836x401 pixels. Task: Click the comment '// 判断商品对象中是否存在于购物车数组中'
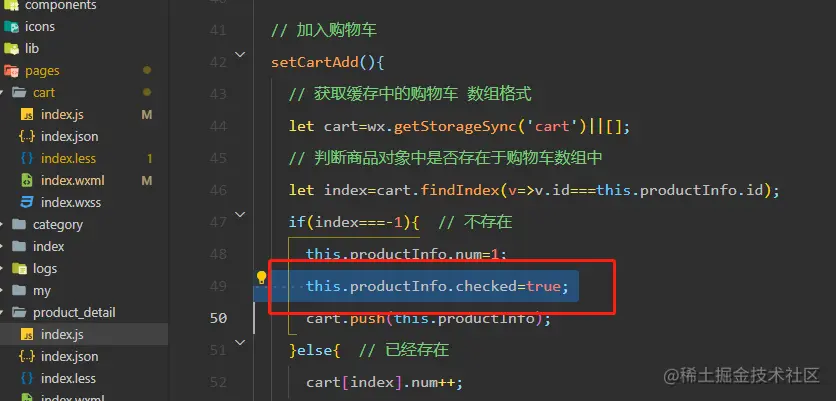[x=445, y=158]
